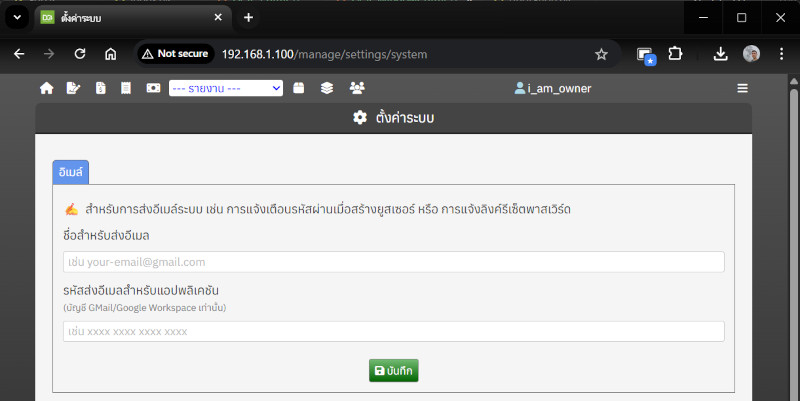Open the users group icon in navbar
800x401 pixels.
point(357,88)
